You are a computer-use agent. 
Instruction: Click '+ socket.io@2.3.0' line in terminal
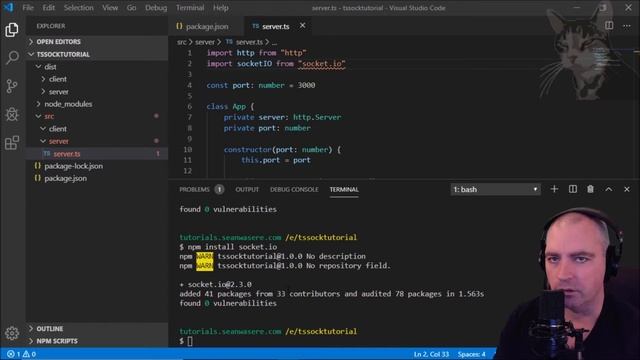point(216,284)
